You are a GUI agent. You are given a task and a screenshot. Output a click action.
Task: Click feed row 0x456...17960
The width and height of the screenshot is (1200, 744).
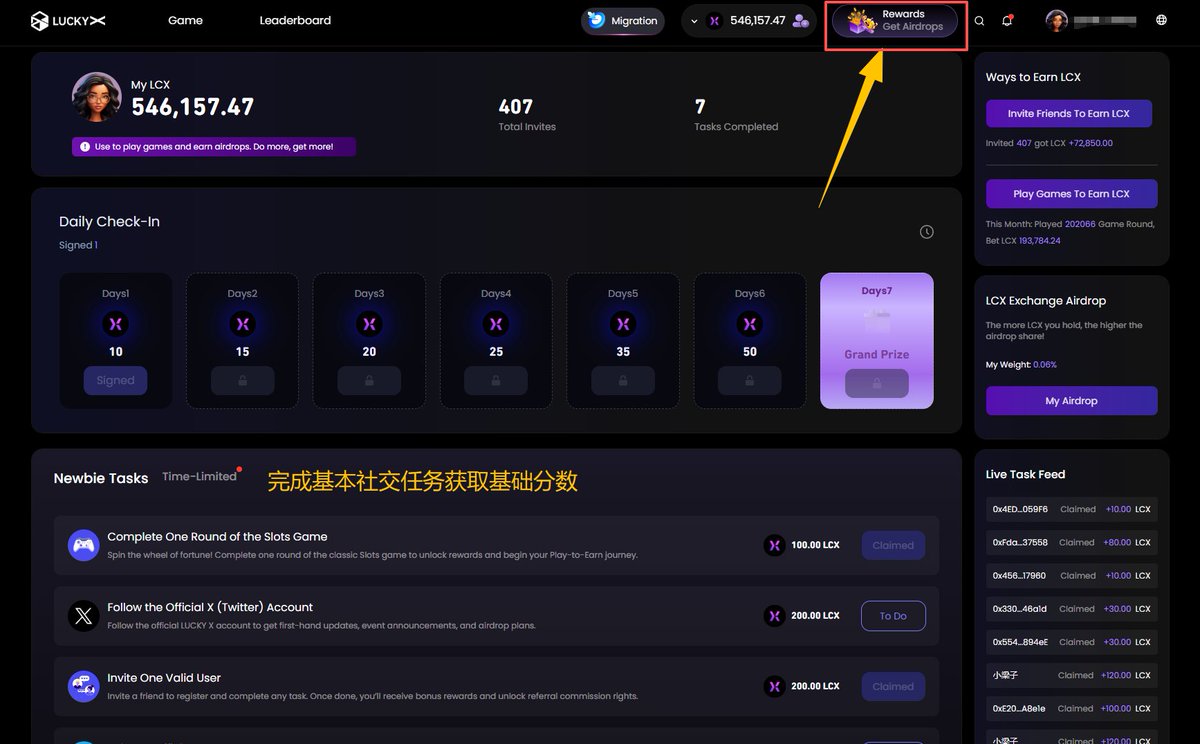pyautogui.click(x=1072, y=575)
